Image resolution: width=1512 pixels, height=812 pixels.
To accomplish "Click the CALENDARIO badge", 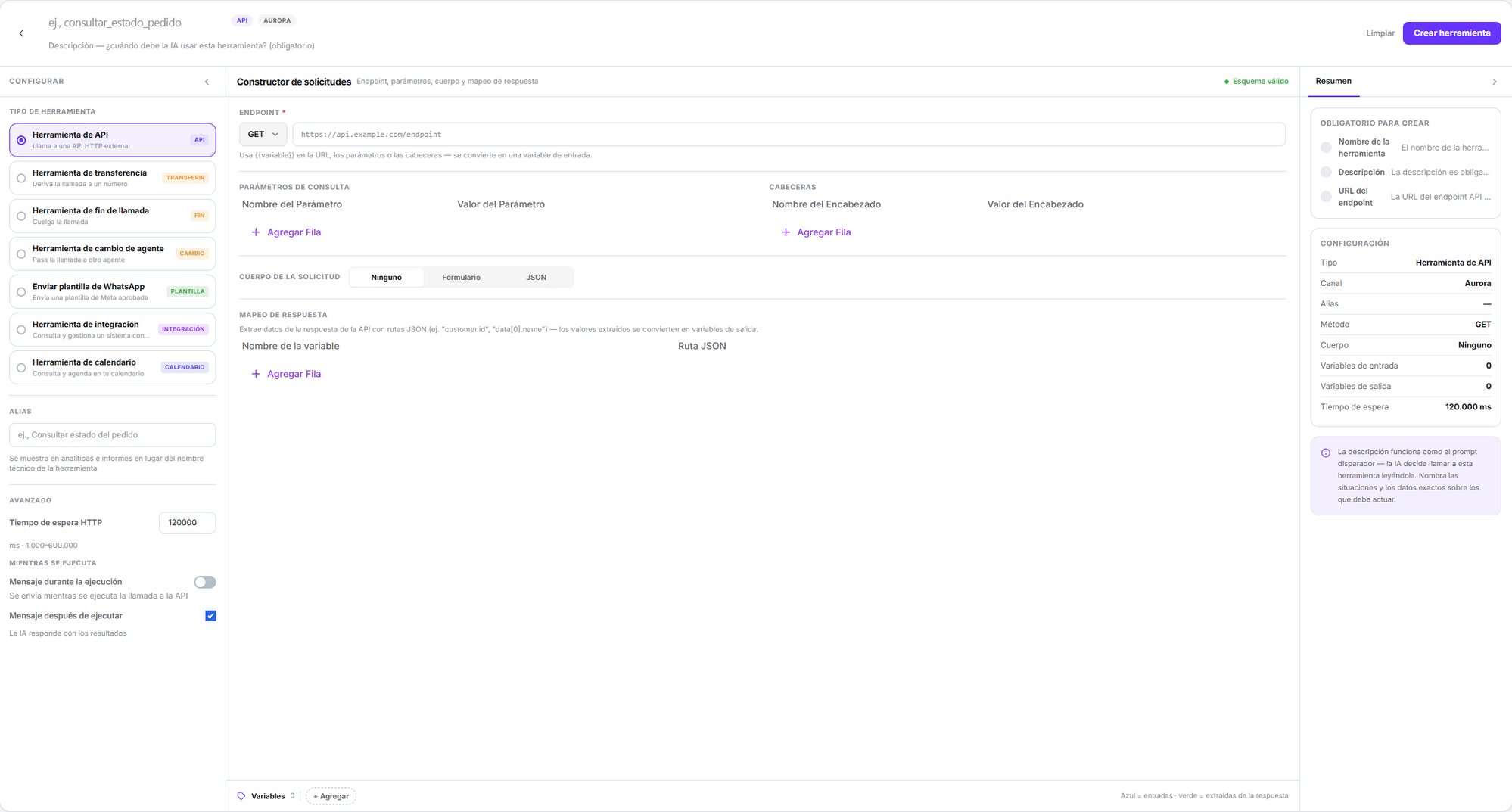I will (185, 367).
